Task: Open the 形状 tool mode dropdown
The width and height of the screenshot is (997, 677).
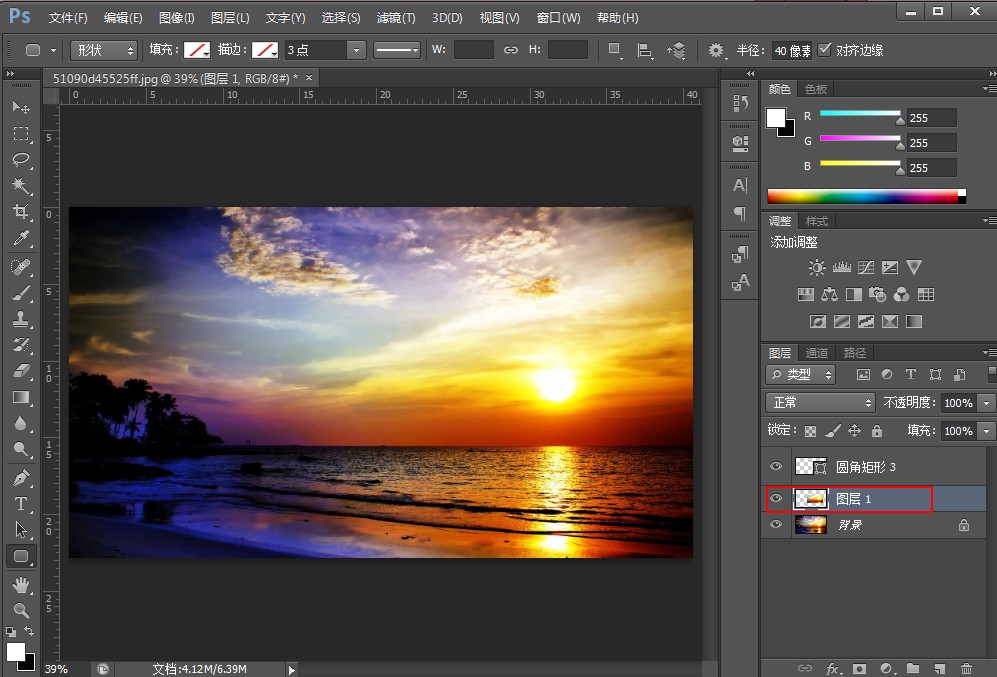Action: (104, 50)
